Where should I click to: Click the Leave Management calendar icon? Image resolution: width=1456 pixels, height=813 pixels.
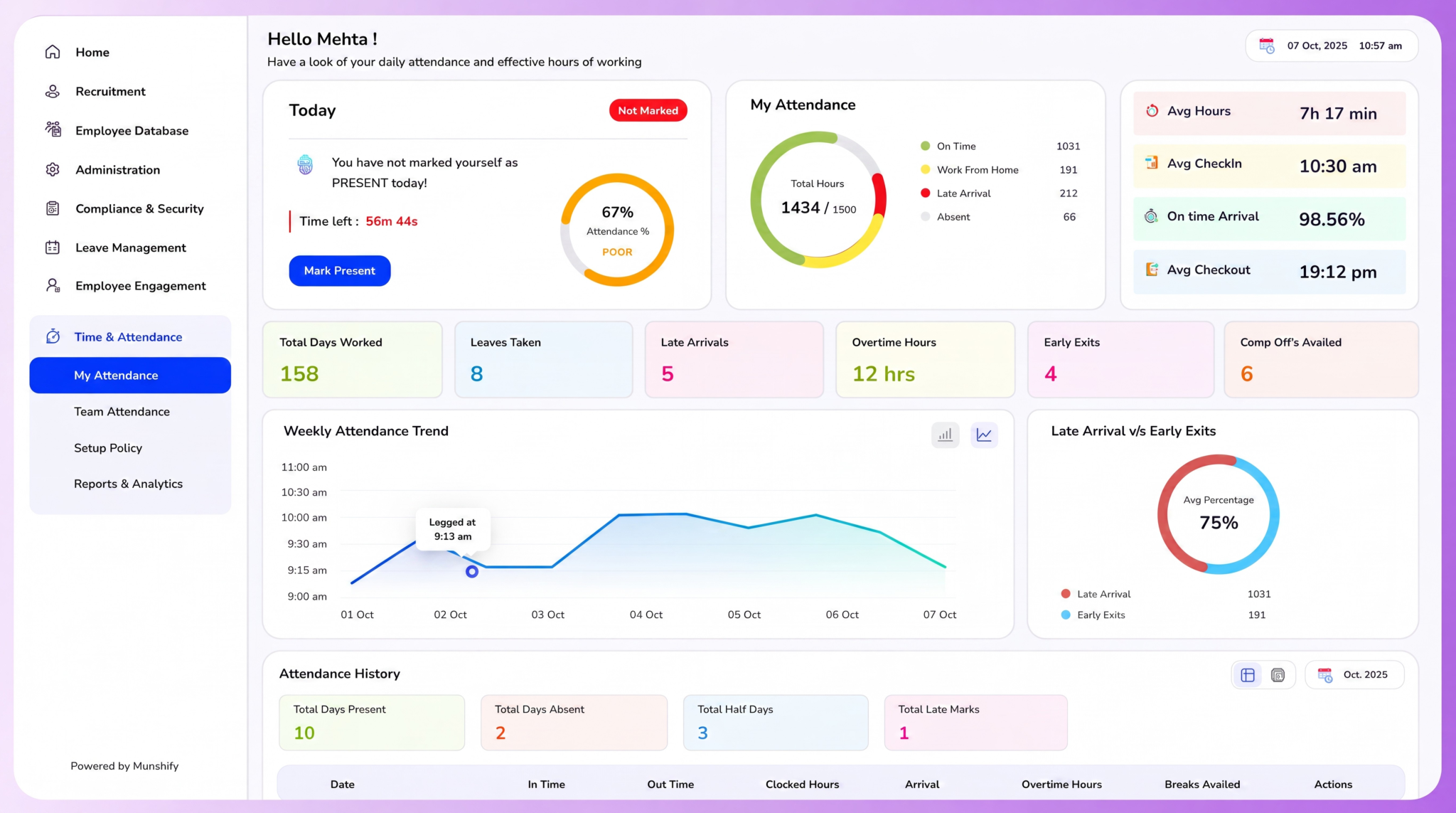click(x=53, y=248)
